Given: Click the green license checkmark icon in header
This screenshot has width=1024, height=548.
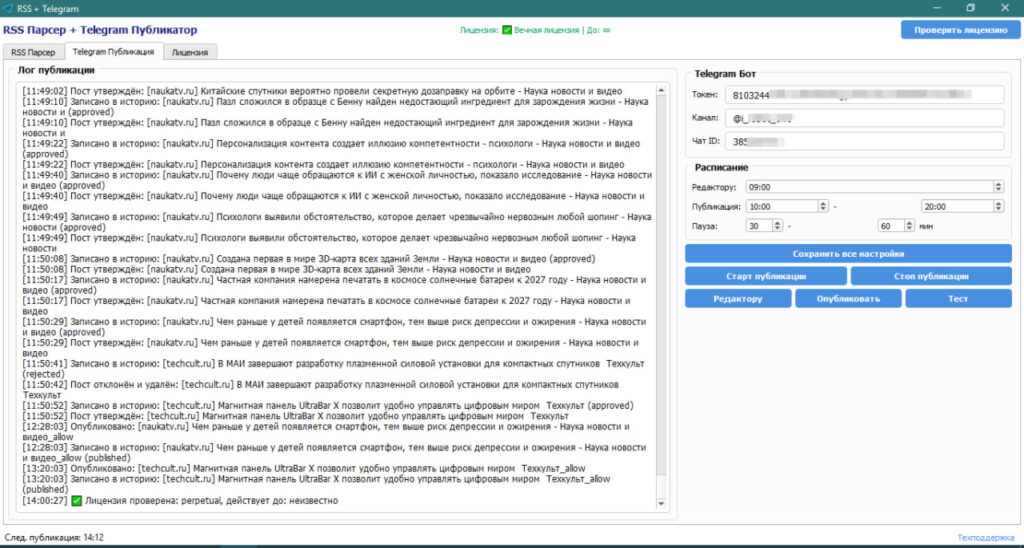Looking at the screenshot, I should tap(507, 30).
